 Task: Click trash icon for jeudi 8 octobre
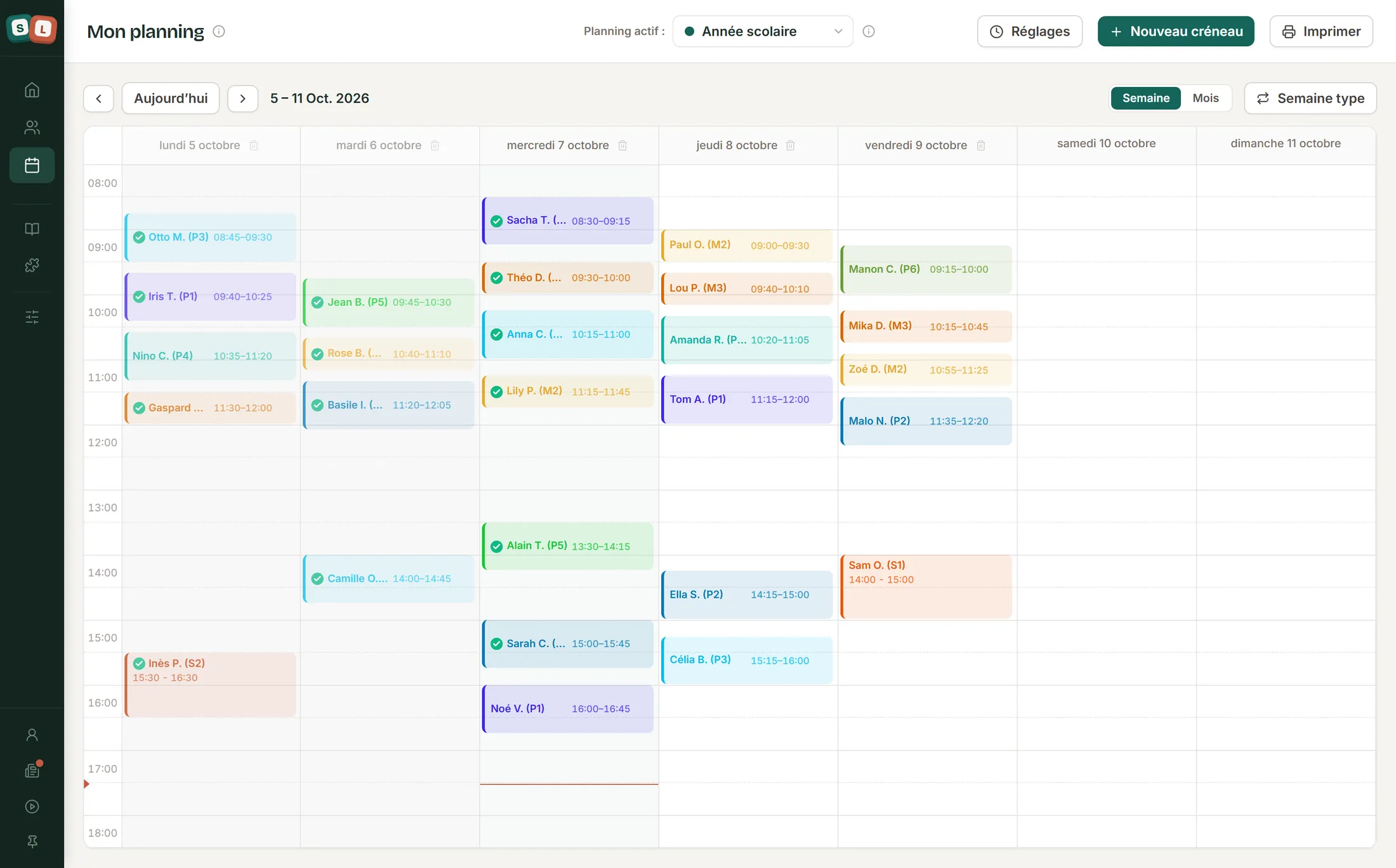pyautogui.click(x=791, y=145)
